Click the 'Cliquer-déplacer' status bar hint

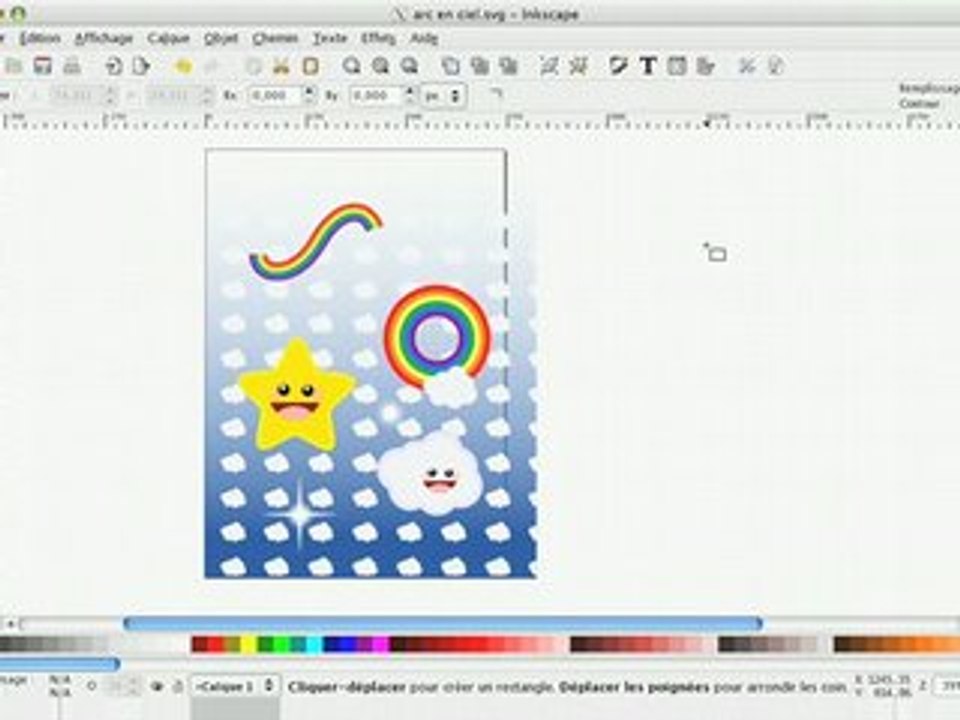coord(347,687)
